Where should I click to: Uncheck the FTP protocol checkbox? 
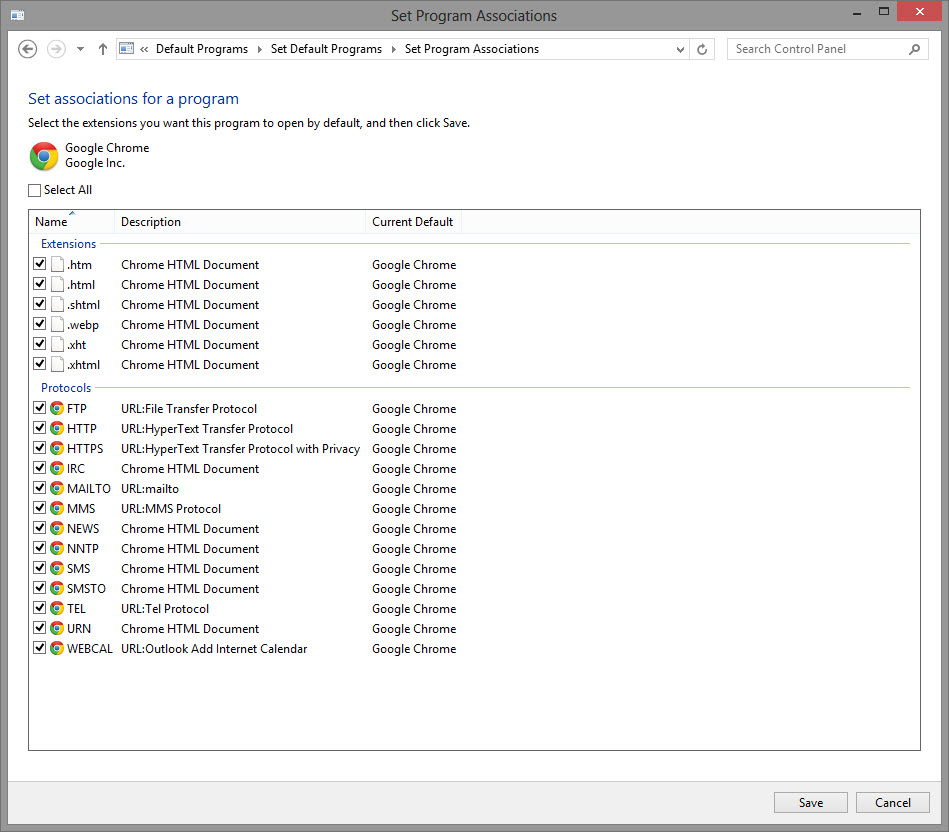(40, 408)
